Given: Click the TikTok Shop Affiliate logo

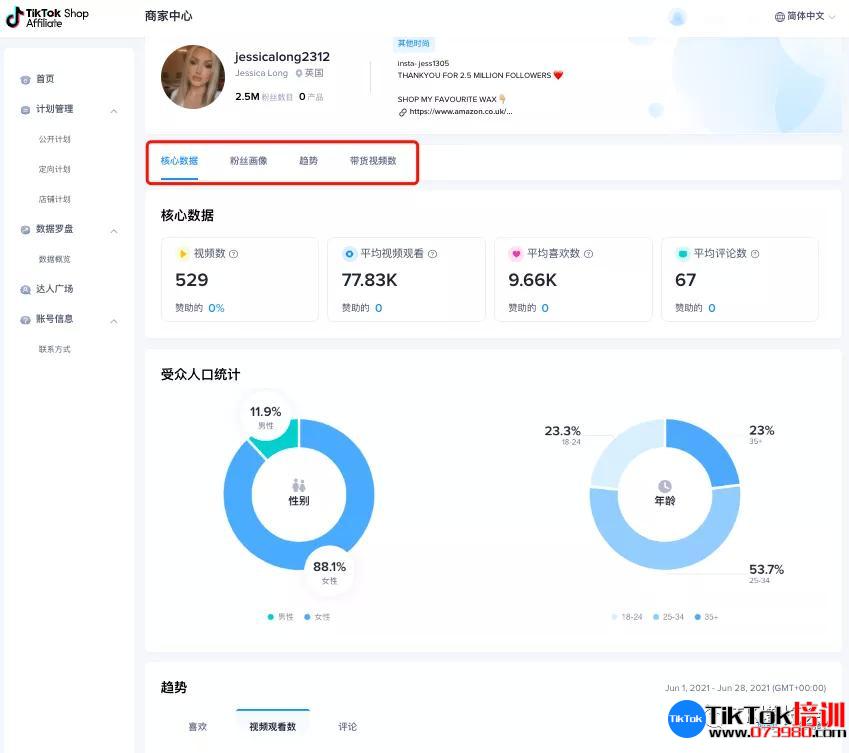Looking at the screenshot, I should click(x=47, y=17).
